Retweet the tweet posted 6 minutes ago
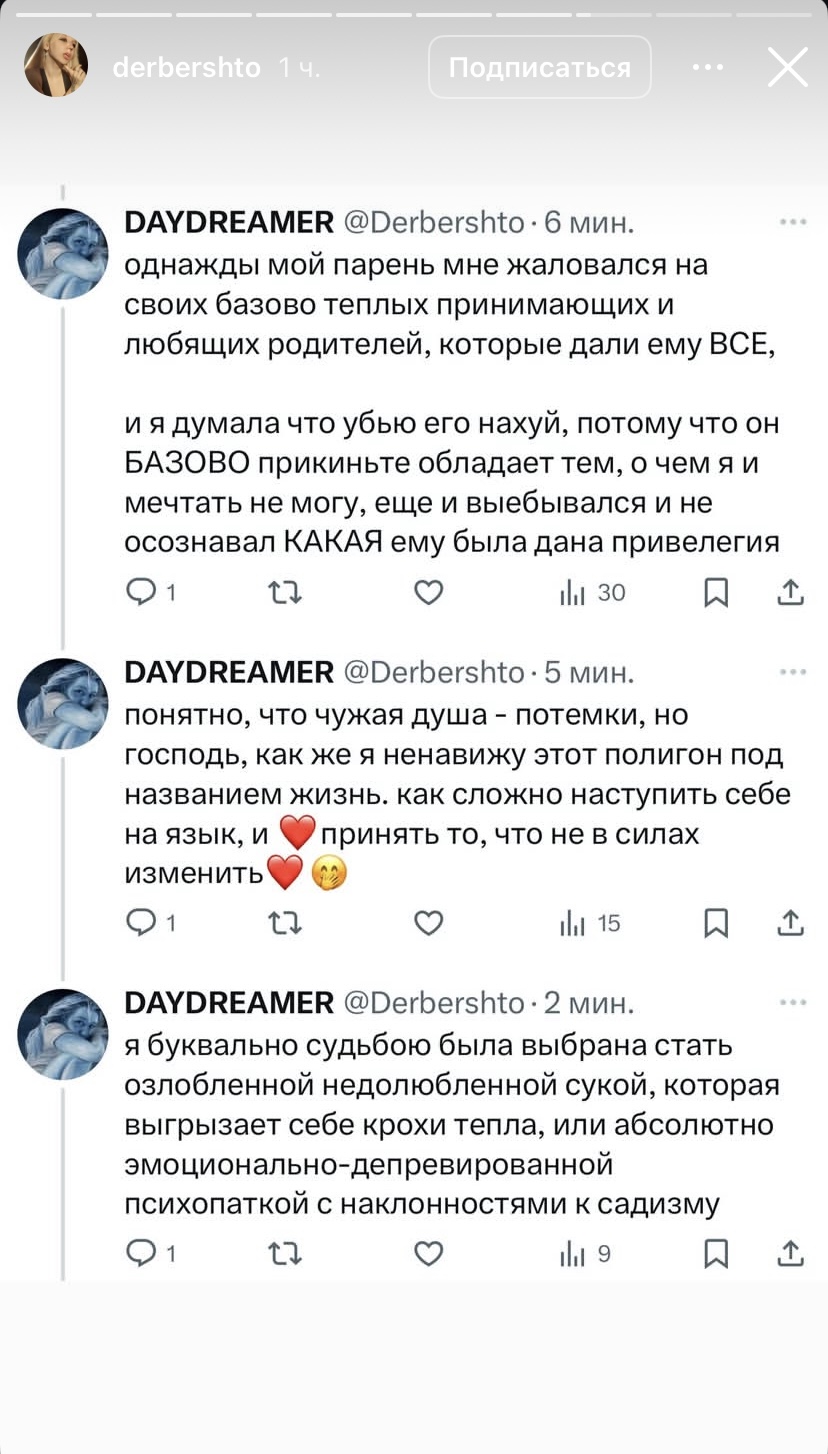 coord(285,593)
